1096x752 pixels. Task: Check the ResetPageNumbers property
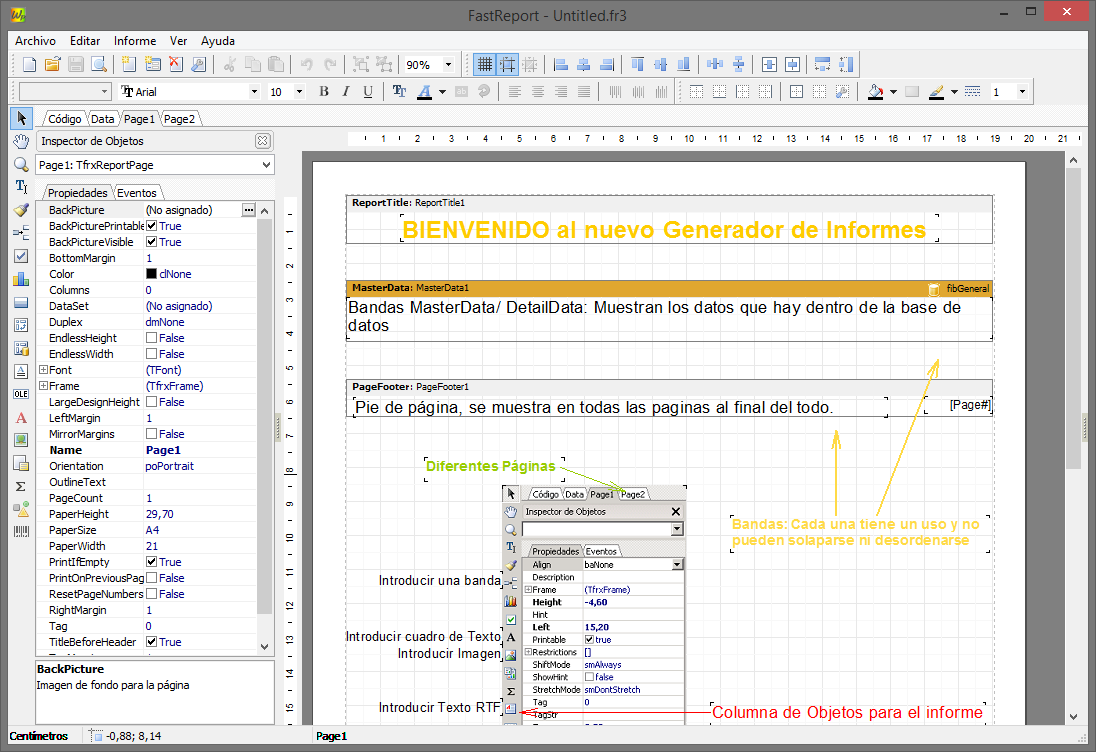click(151, 594)
